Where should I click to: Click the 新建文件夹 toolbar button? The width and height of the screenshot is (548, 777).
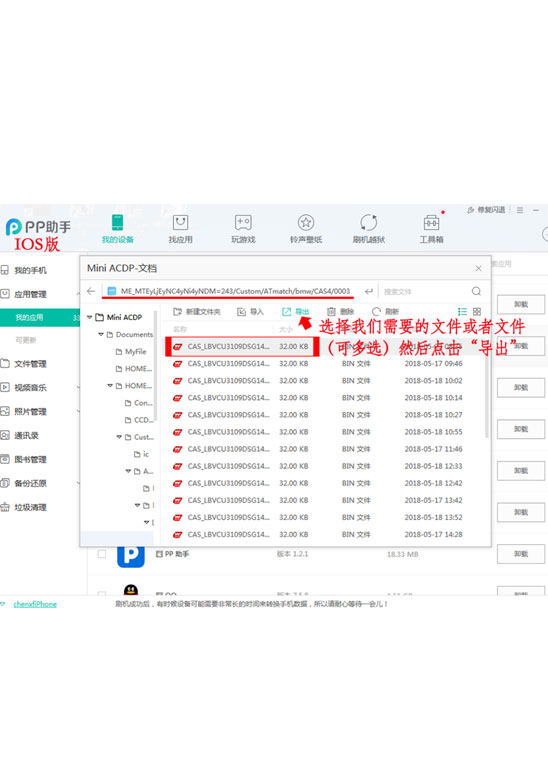197,312
